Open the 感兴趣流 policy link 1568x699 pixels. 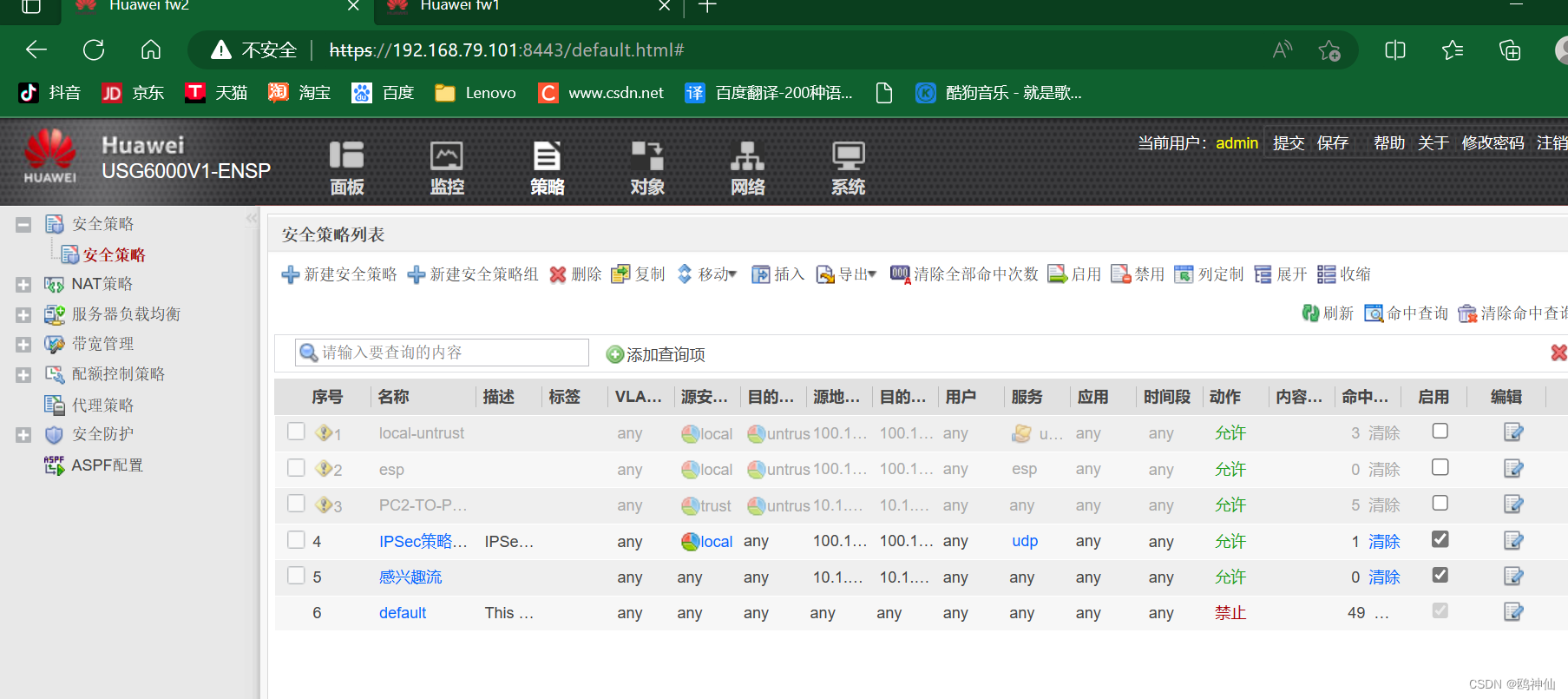(x=410, y=577)
